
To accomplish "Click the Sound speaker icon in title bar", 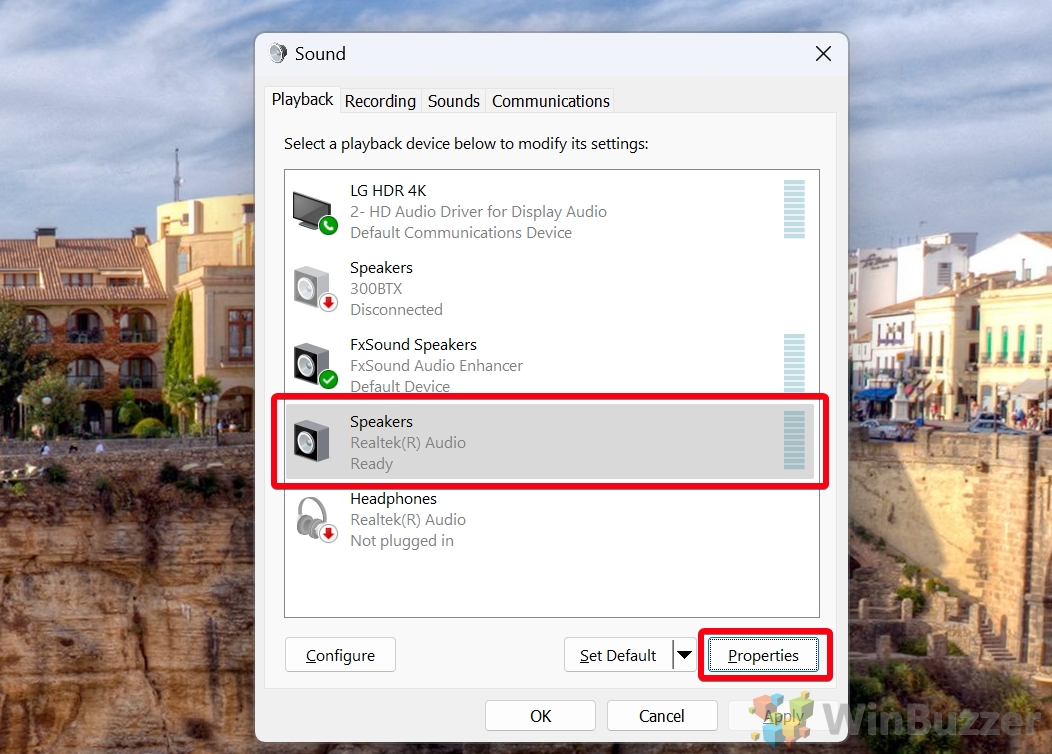I will pos(278,53).
